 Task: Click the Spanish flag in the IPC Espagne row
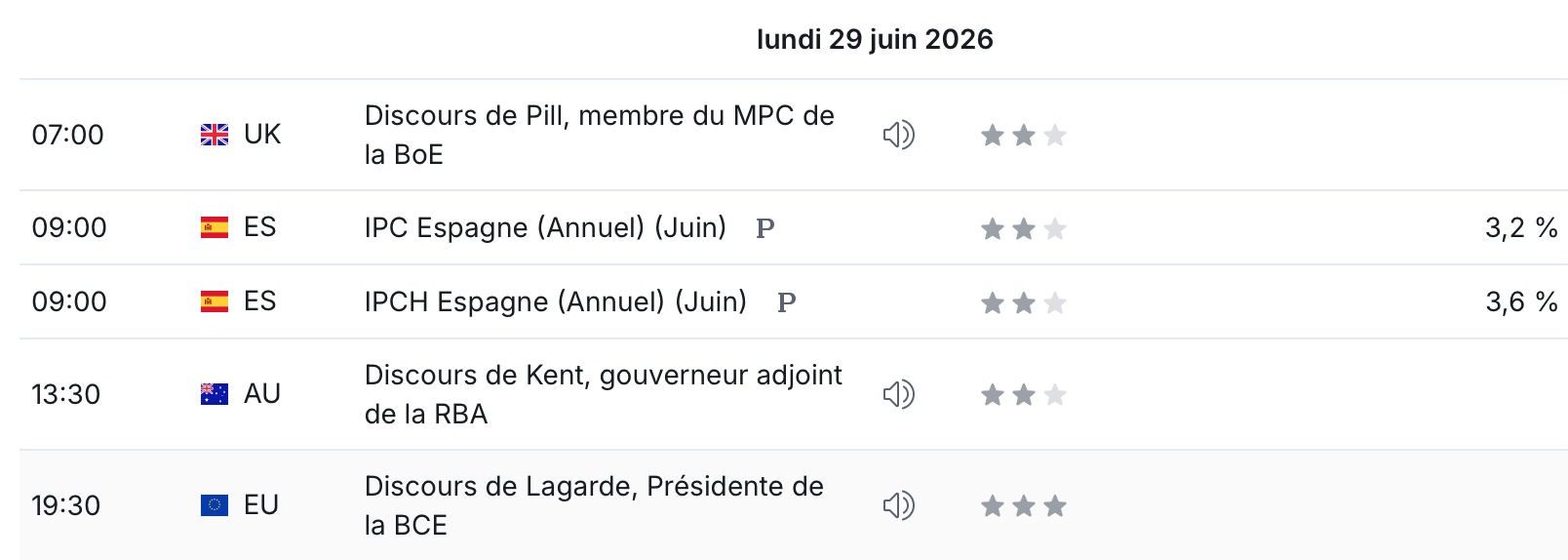coord(215,227)
